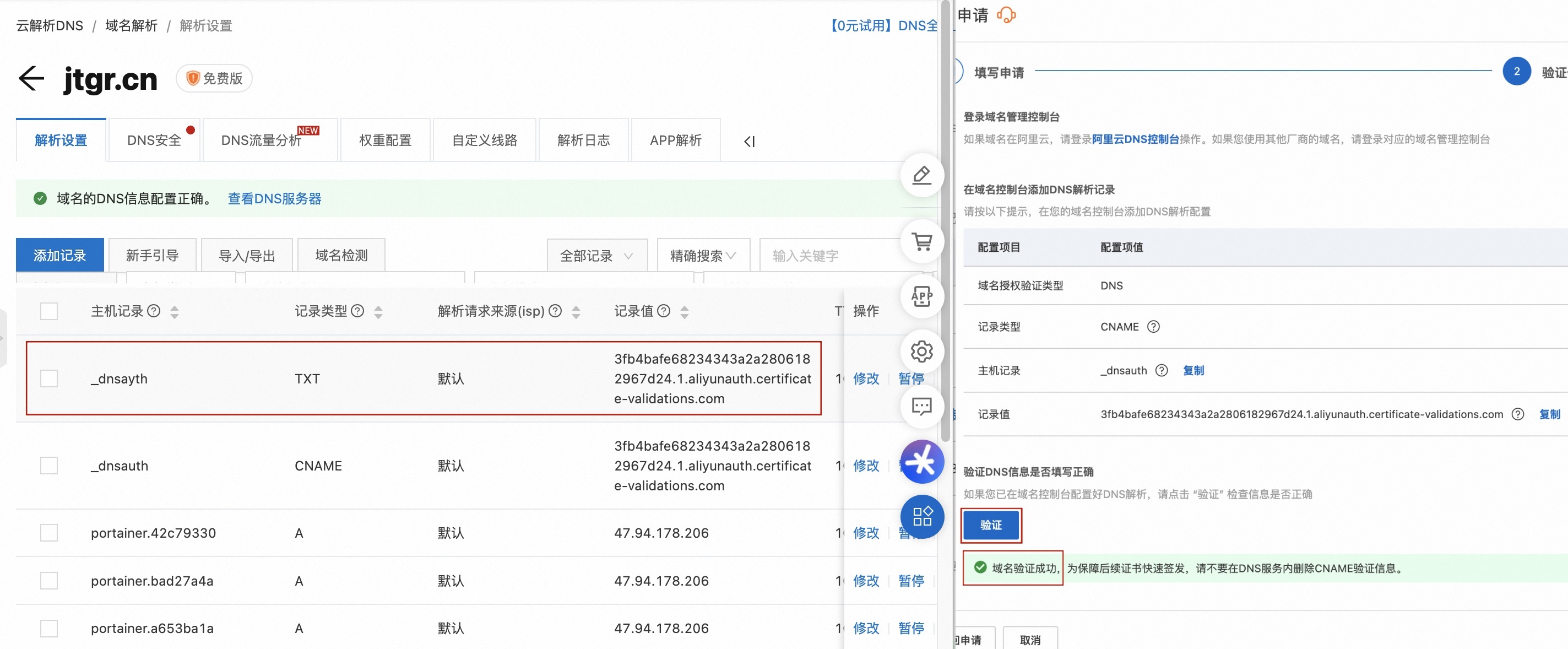Click the blue 验证 button
This screenshot has width=1568, height=649.
pos(991,525)
